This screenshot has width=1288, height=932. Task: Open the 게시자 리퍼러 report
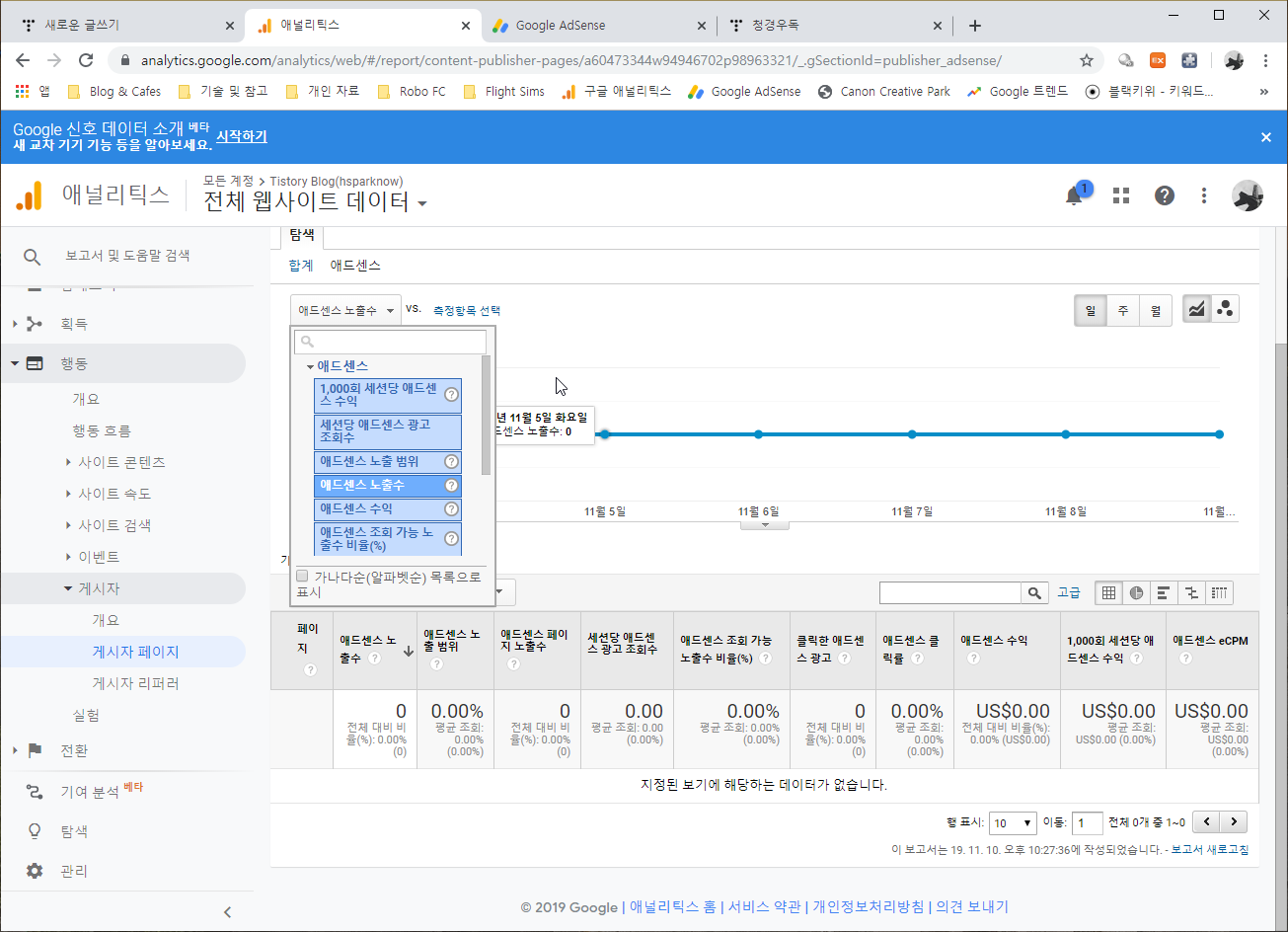click(135, 683)
